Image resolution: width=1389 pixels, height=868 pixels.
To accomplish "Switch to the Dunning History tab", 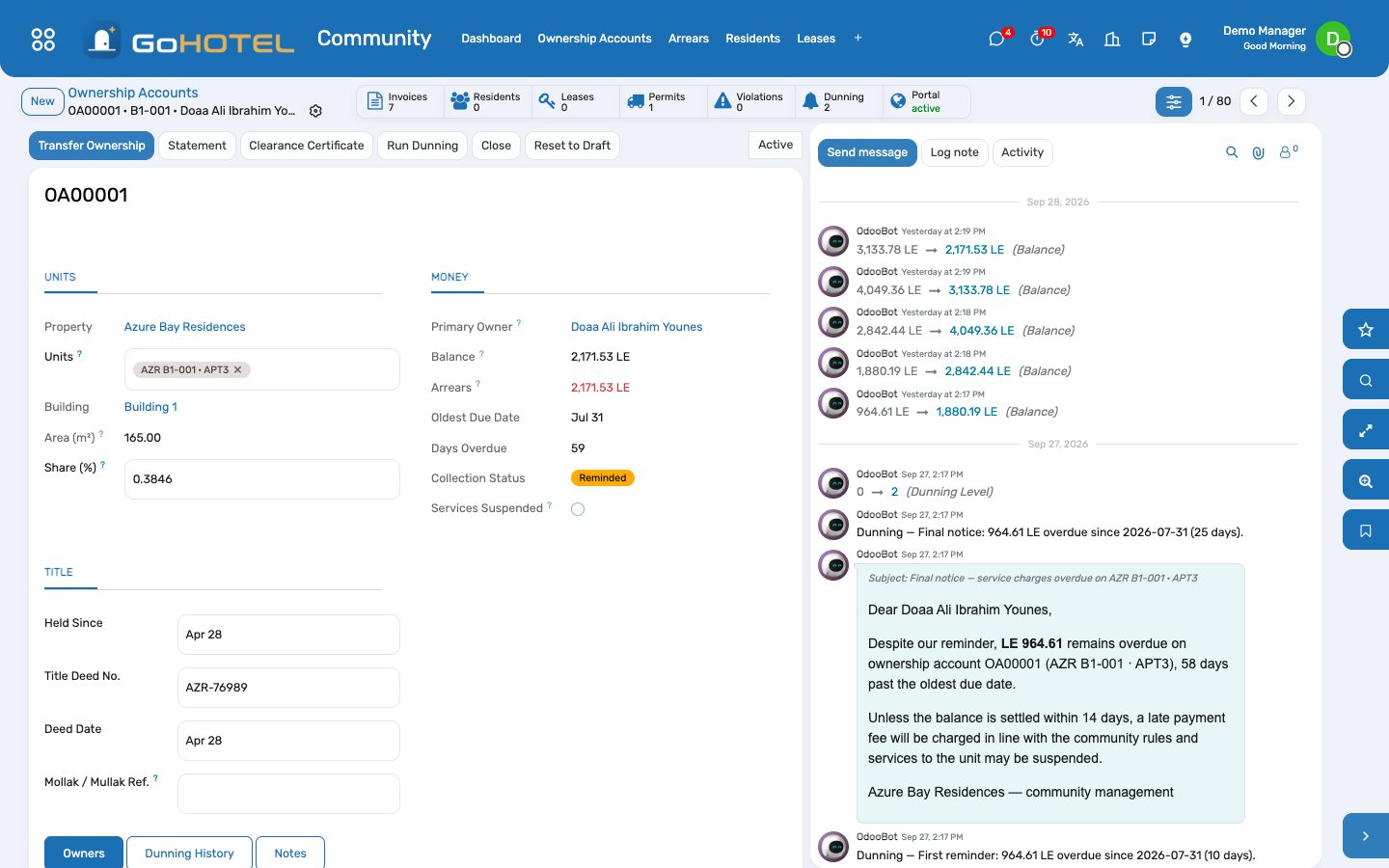I will coord(189,853).
